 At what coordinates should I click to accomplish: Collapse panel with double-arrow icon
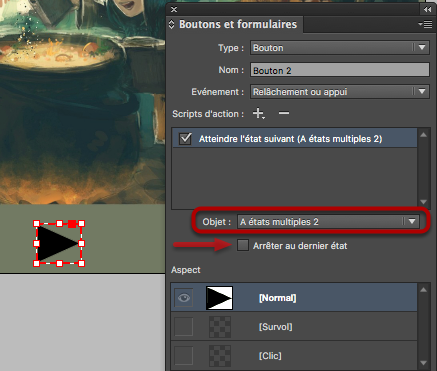point(427,9)
